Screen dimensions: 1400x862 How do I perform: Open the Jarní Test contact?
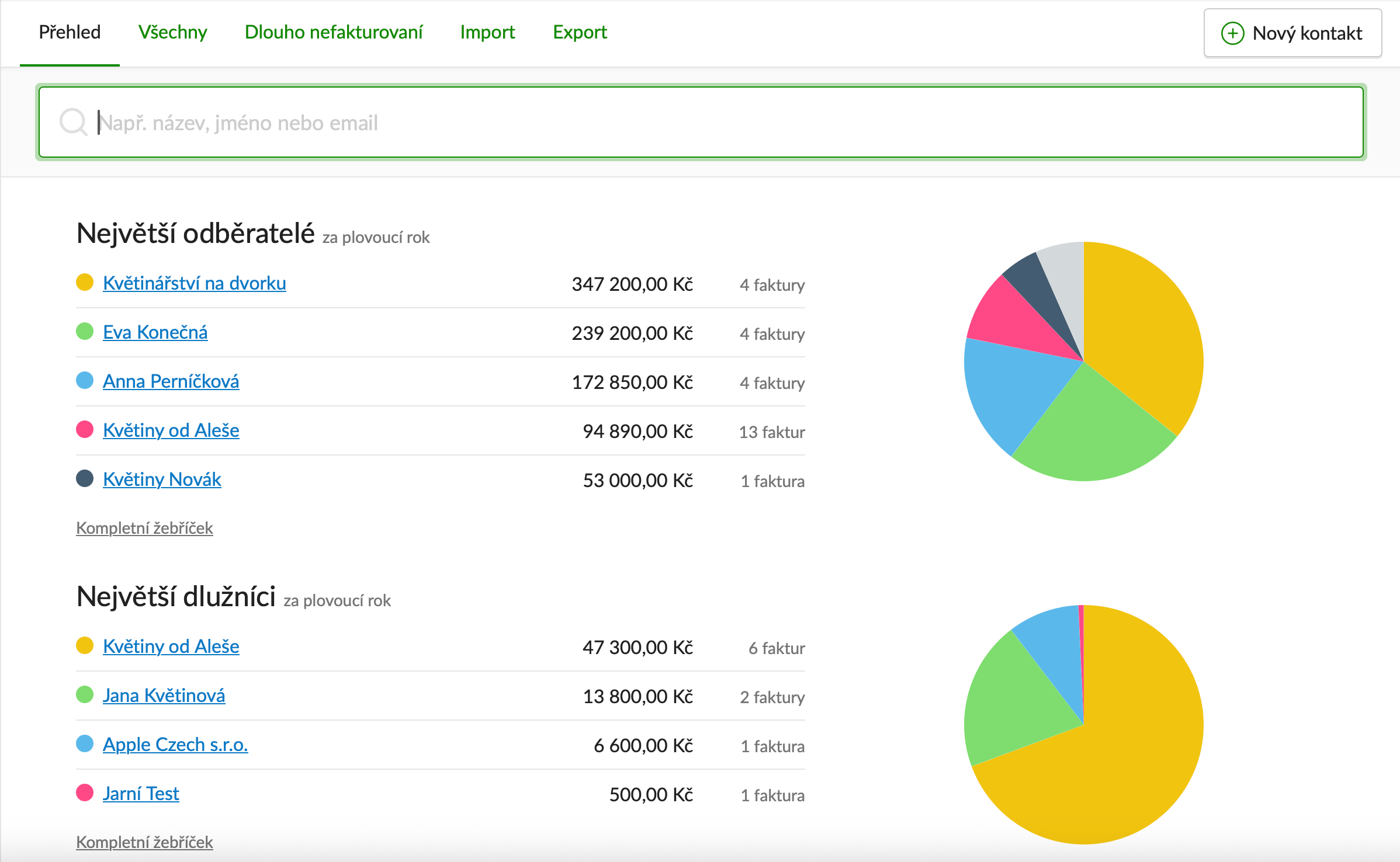[x=141, y=794]
